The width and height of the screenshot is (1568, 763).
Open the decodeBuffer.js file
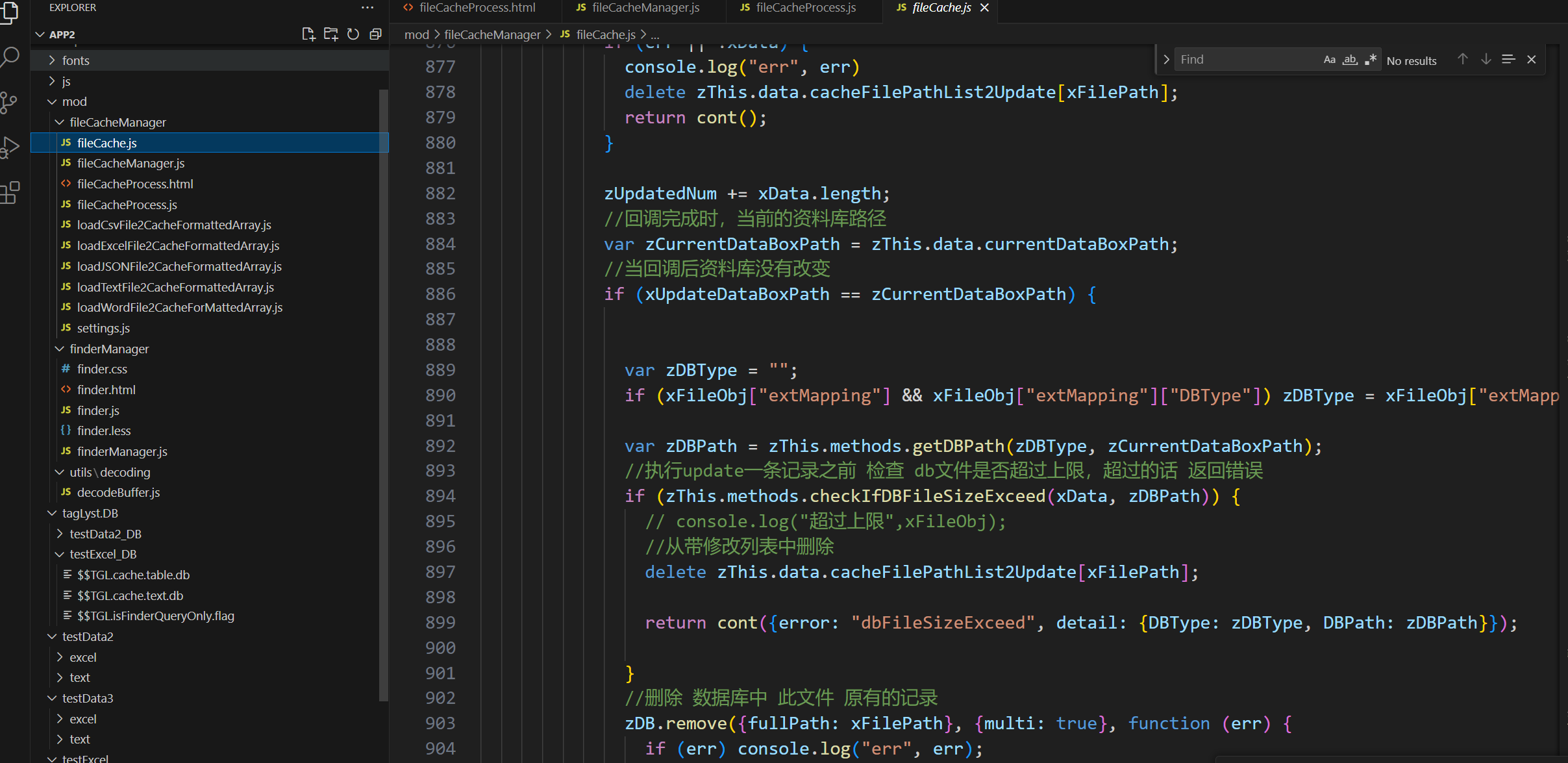[x=209, y=492]
